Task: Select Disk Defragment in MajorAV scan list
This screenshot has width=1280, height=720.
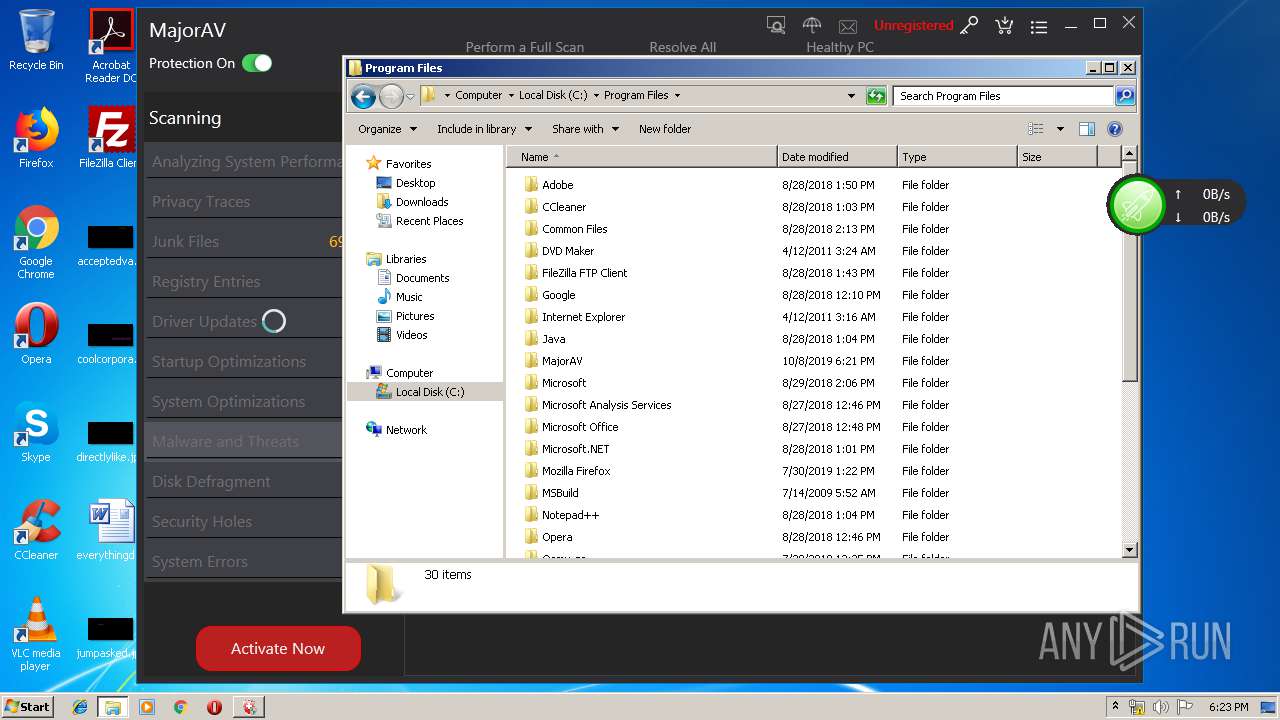Action: point(243,481)
